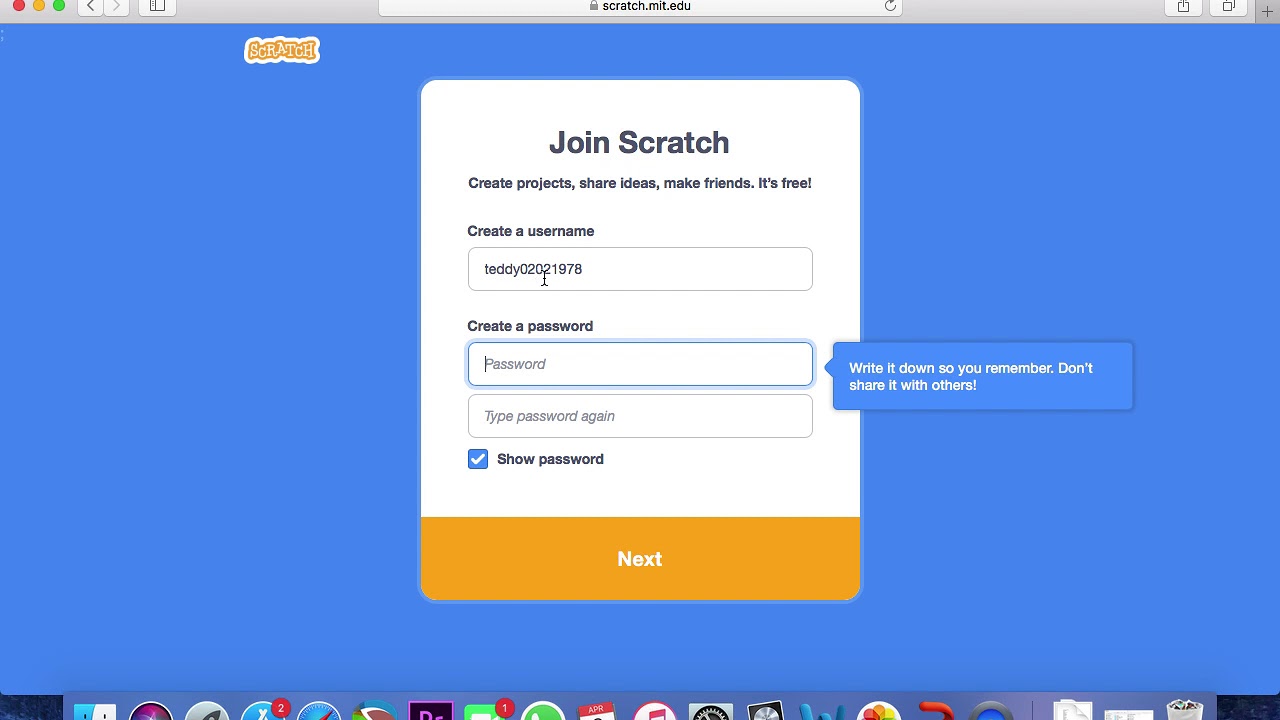
Task: Click the Show password label text
Action: (x=550, y=459)
